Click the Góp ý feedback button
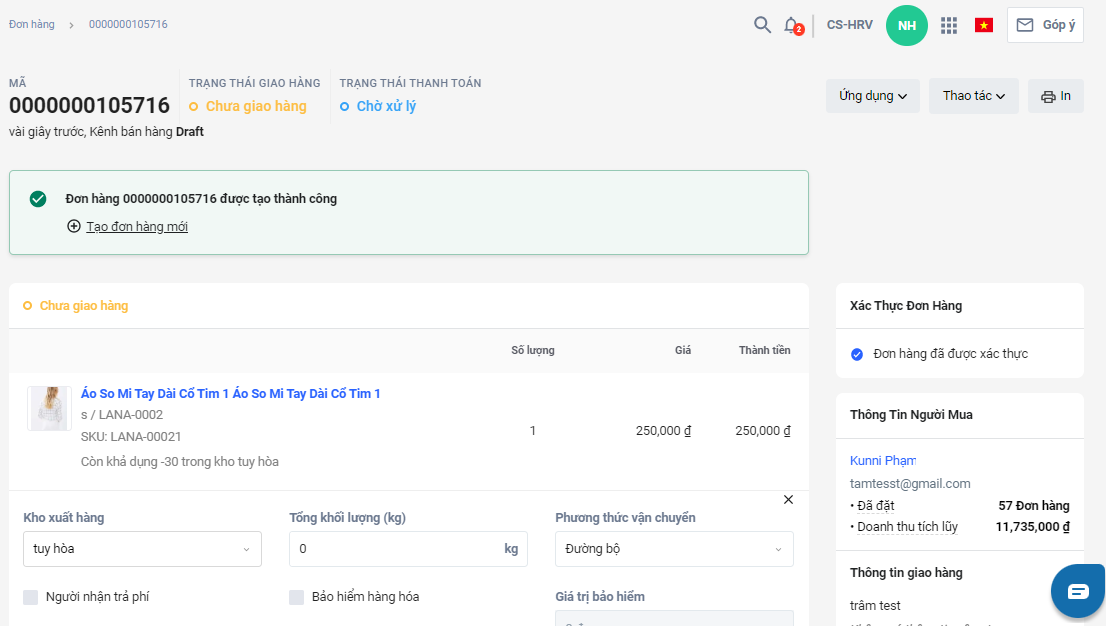 pyautogui.click(x=1045, y=25)
